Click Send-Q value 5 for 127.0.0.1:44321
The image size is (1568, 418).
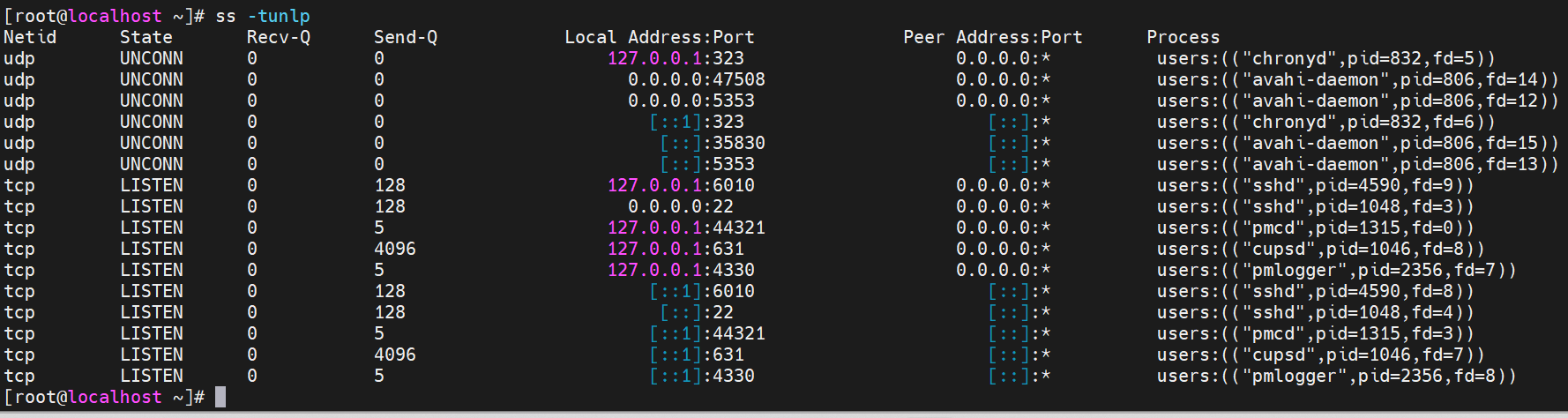(x=379, y=228)
